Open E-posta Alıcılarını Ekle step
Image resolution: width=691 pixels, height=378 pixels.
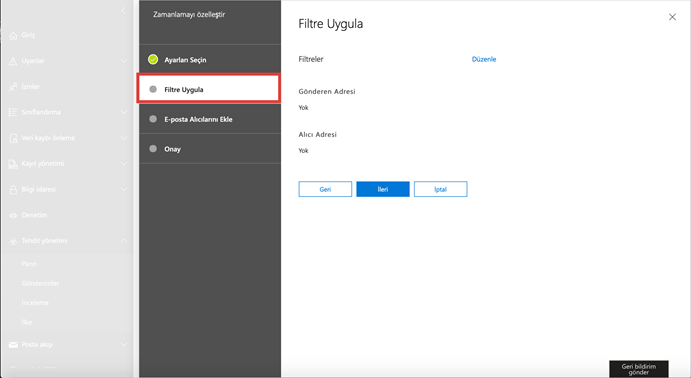210,119
